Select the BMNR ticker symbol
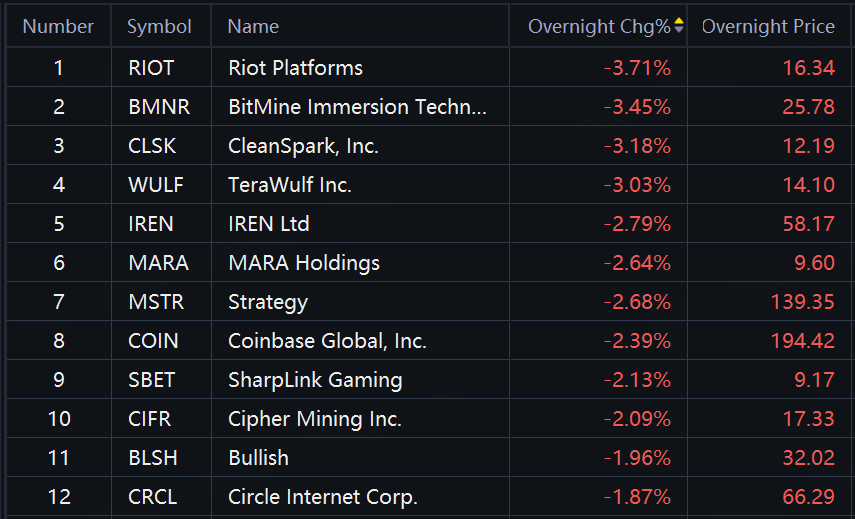The image size is (855, 519). click(x=159, y=107)
